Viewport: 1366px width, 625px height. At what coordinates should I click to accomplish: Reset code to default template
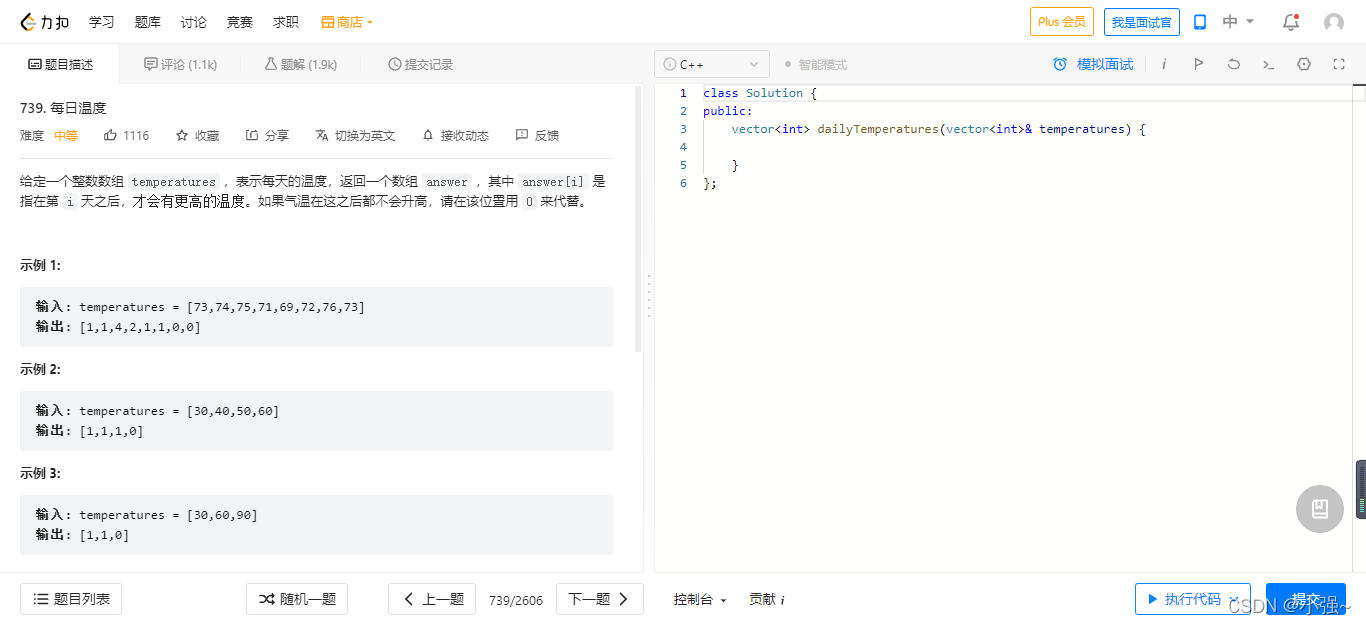click(1233, 64)
